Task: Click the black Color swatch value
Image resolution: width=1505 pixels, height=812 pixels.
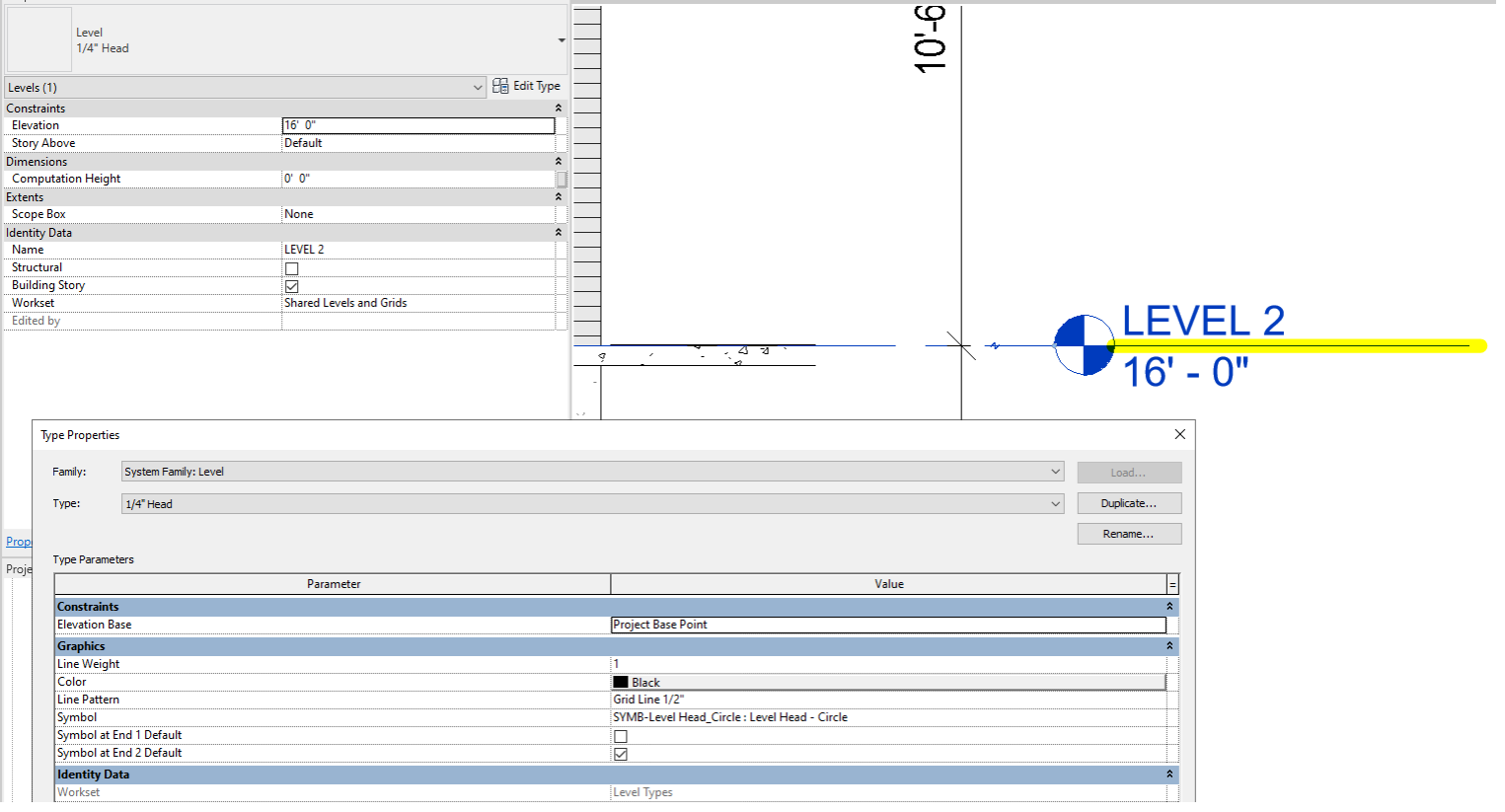Action: tap(888, 682)
